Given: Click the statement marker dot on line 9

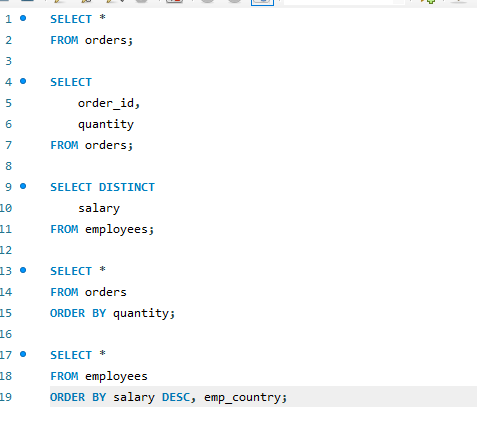Looking at the screenshot, I should click(23, 186).
